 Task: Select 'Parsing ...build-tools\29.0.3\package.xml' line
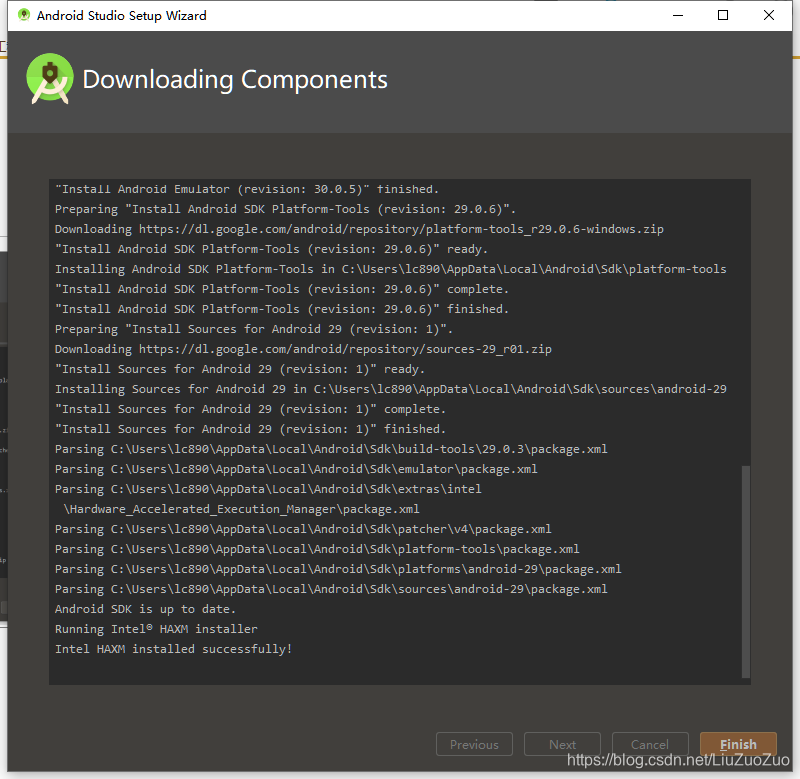(x=331, y=449)
